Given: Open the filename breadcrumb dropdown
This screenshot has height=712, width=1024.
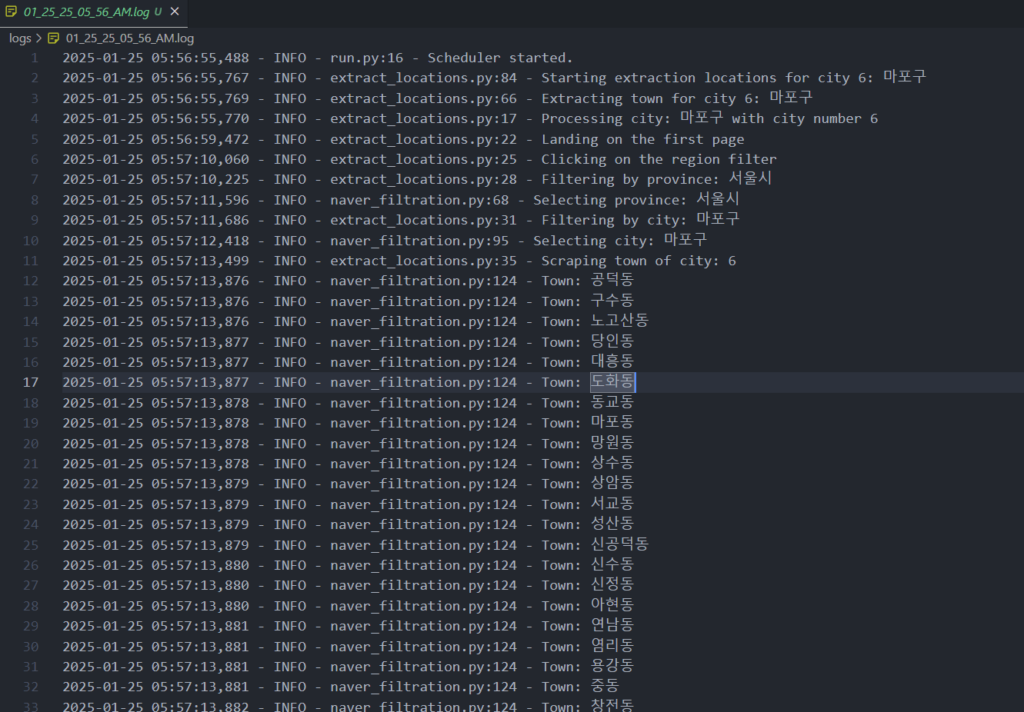Looking at the screenshot, I should [129, 38].
